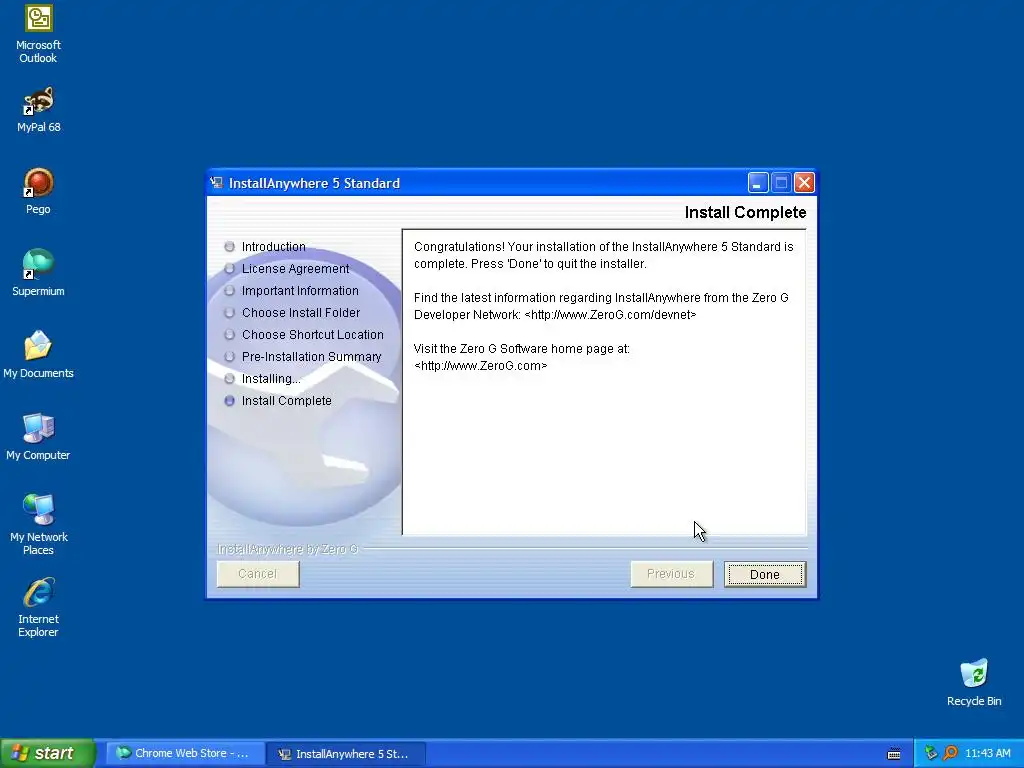Click the InstallAnywhere title bar icon
Viewport: 1024px width, 768px height.
216,183
